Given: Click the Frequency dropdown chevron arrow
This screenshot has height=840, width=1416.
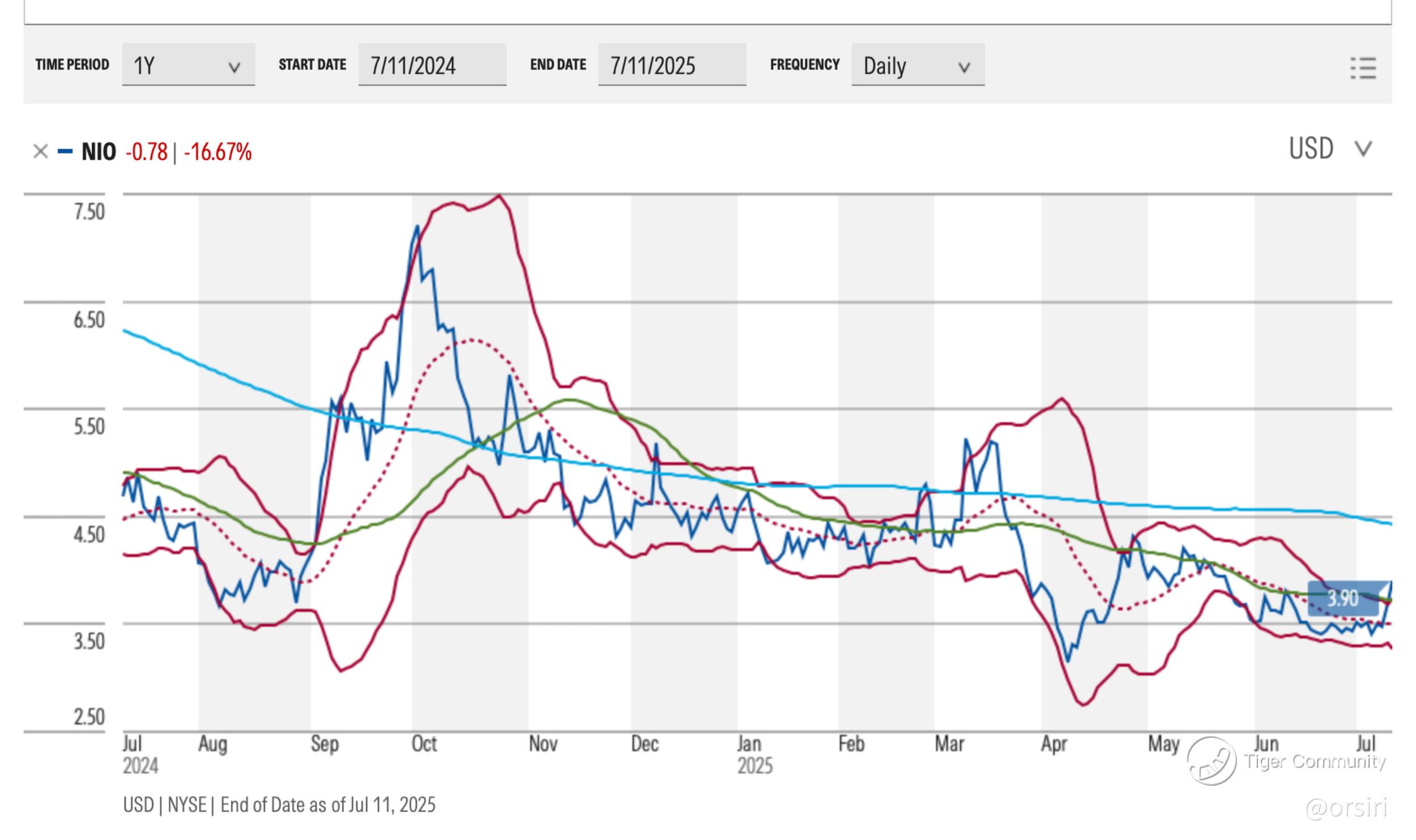Looking at the screenshot, I should (963, 68).
